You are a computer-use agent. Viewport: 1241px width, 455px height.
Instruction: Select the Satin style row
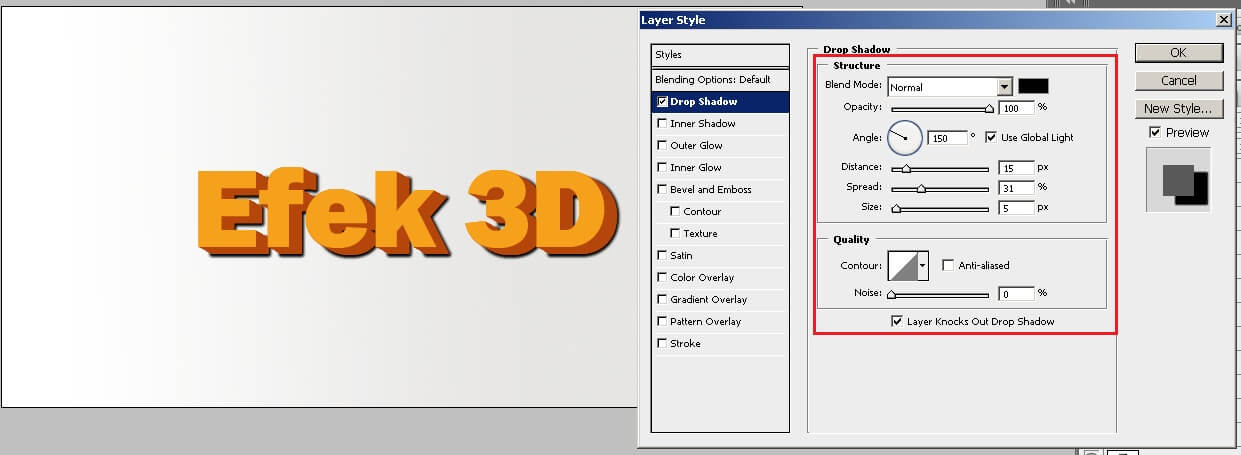tap(720, 256)
